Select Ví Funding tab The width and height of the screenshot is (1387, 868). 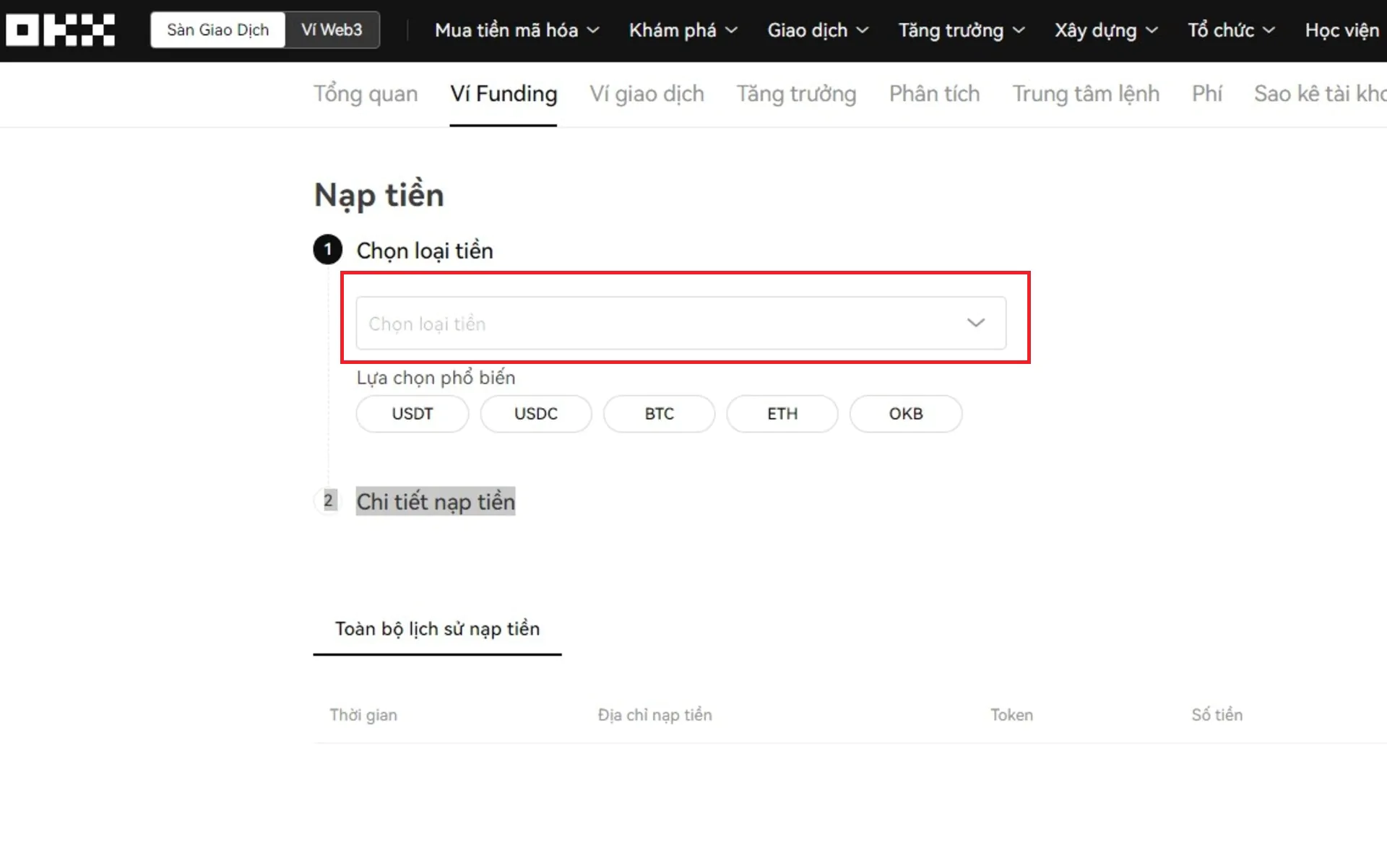[x=504, y=94]
